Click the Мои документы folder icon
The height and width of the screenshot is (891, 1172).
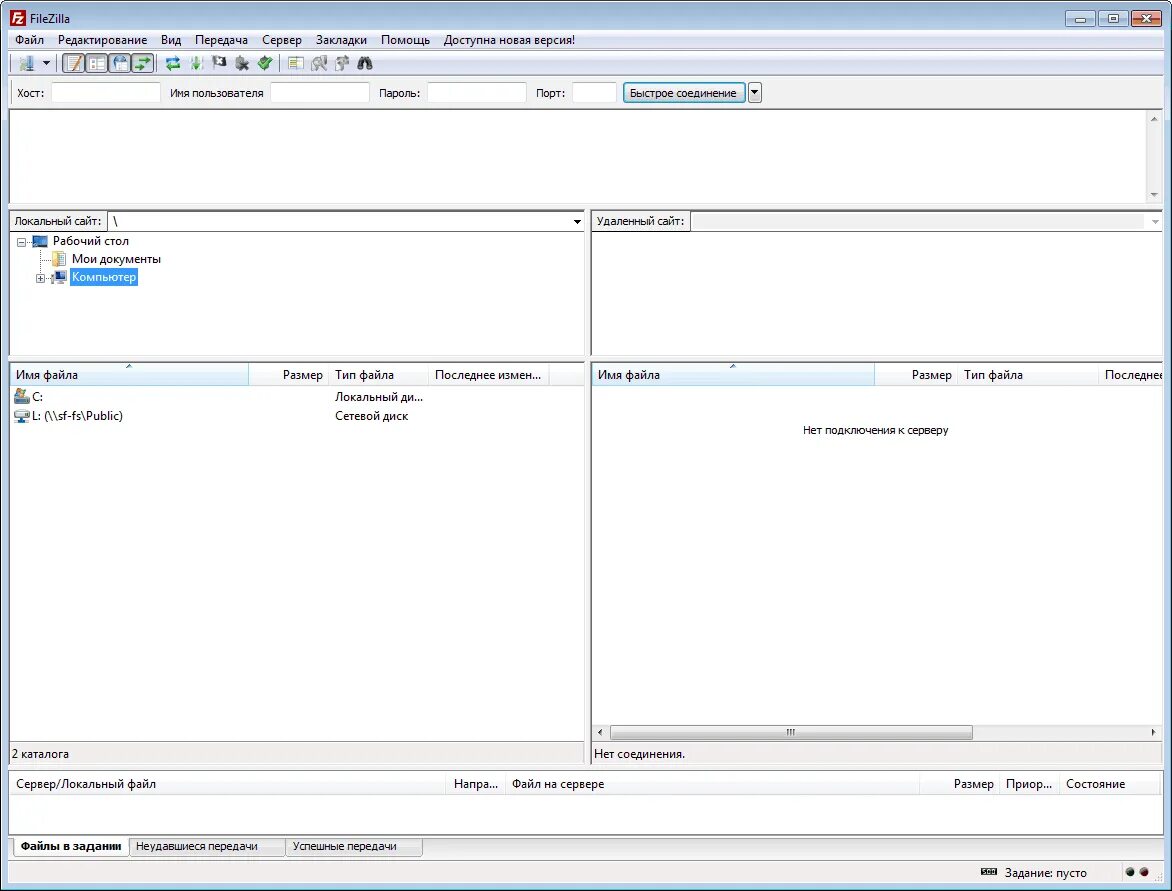(x=59, y=259)
